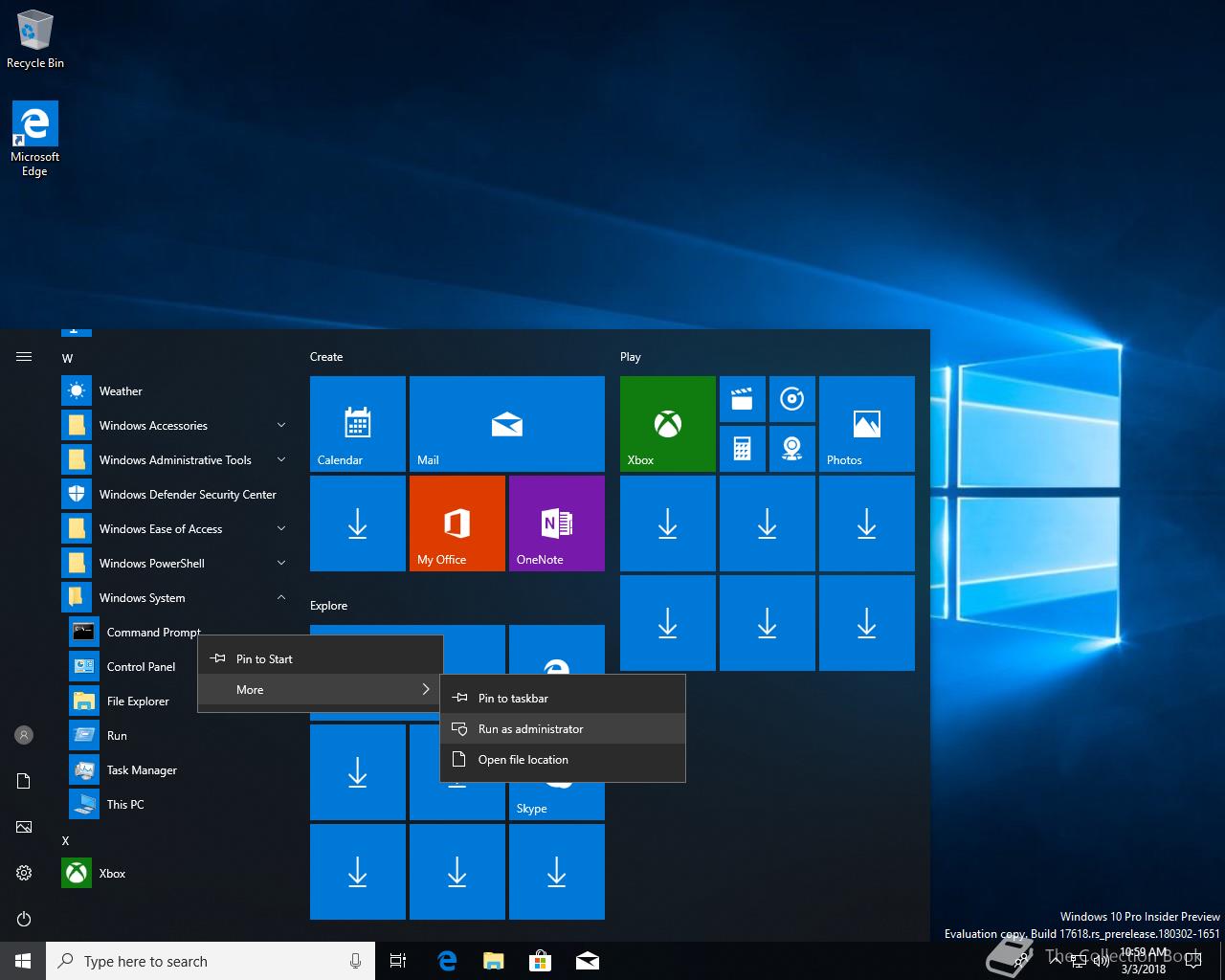Expand Windows PowerShell folder

(176, 564)
